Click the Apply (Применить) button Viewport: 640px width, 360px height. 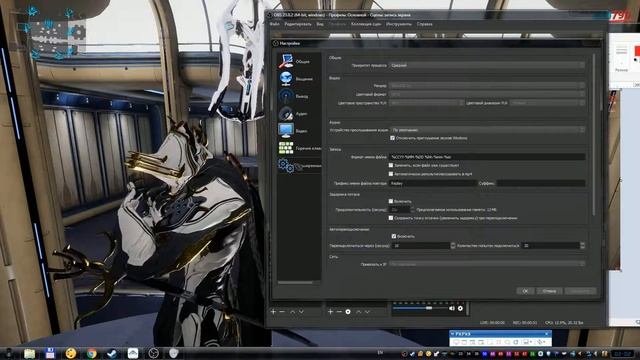(580, 291)
